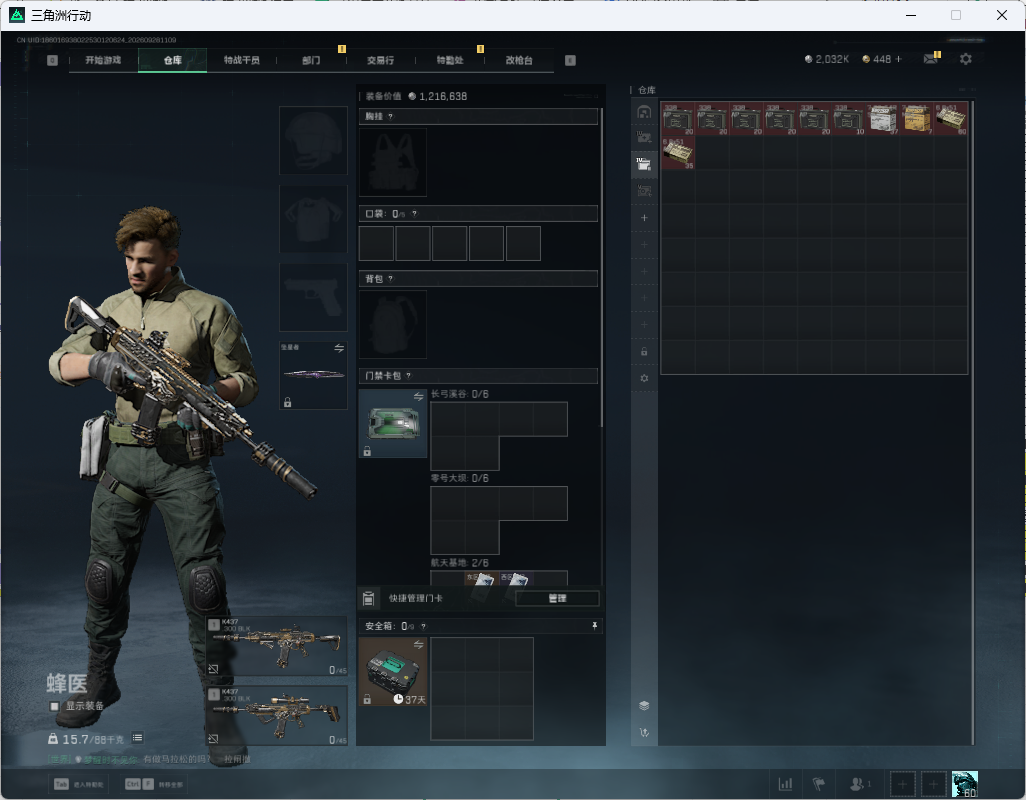Viewport: 1026px width, 800px height.
Task: Select second K437 scoped rifle slot
Action: click(x=277, y=716)
